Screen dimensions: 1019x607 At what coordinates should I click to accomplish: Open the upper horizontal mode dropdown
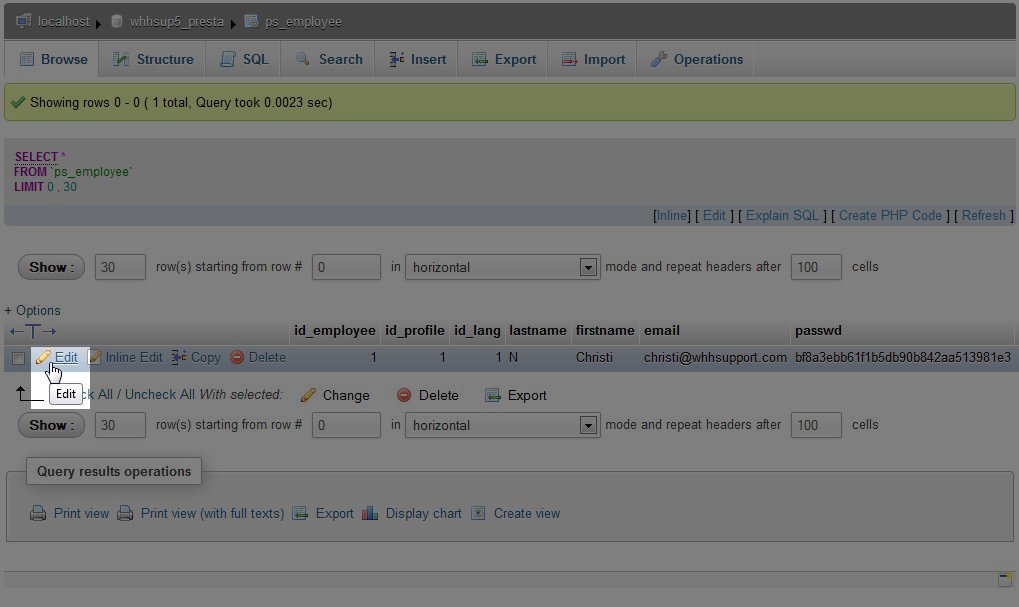pos(502,267)
